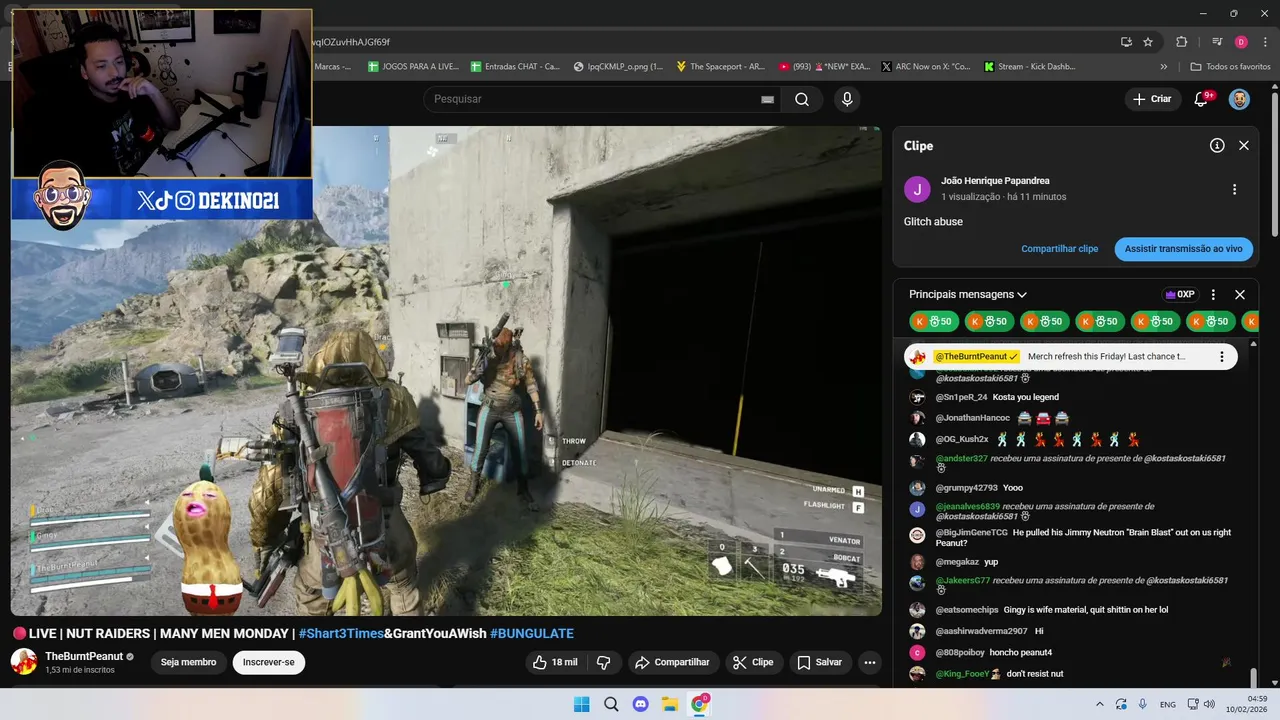Viewport: 1280px width, 720px height.
Task: Click Clipe scissors button under video
Action: click(752, 662)
